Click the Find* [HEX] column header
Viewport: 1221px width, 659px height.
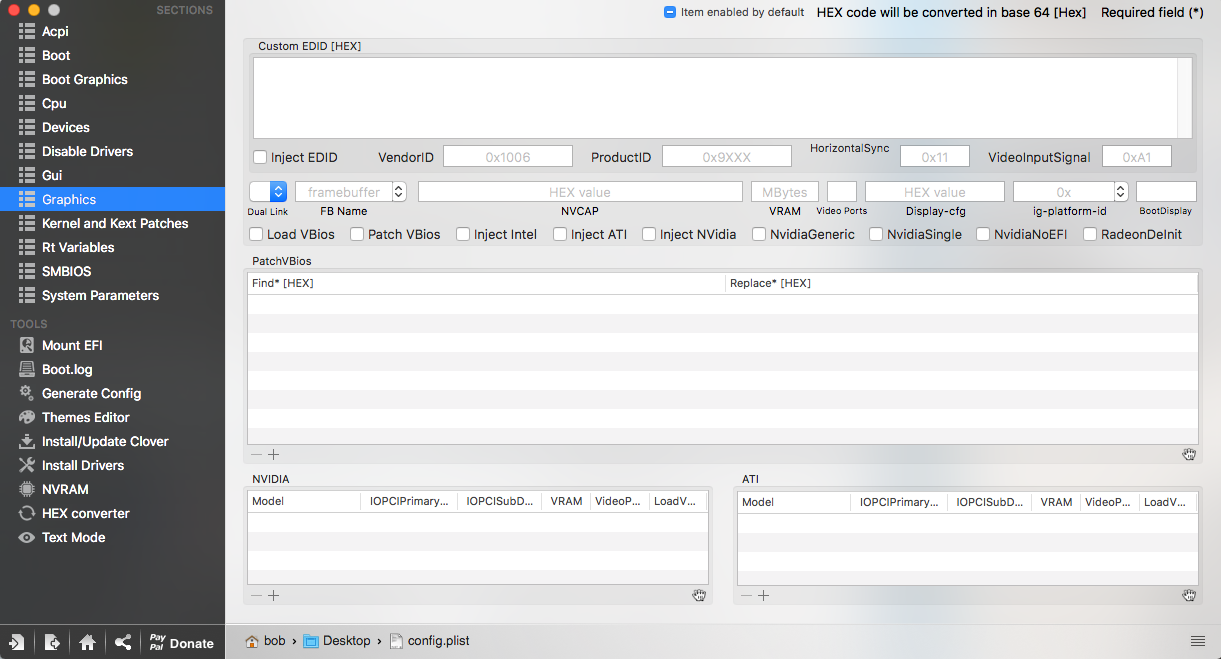pyautogui.click(x=486, y=283)
